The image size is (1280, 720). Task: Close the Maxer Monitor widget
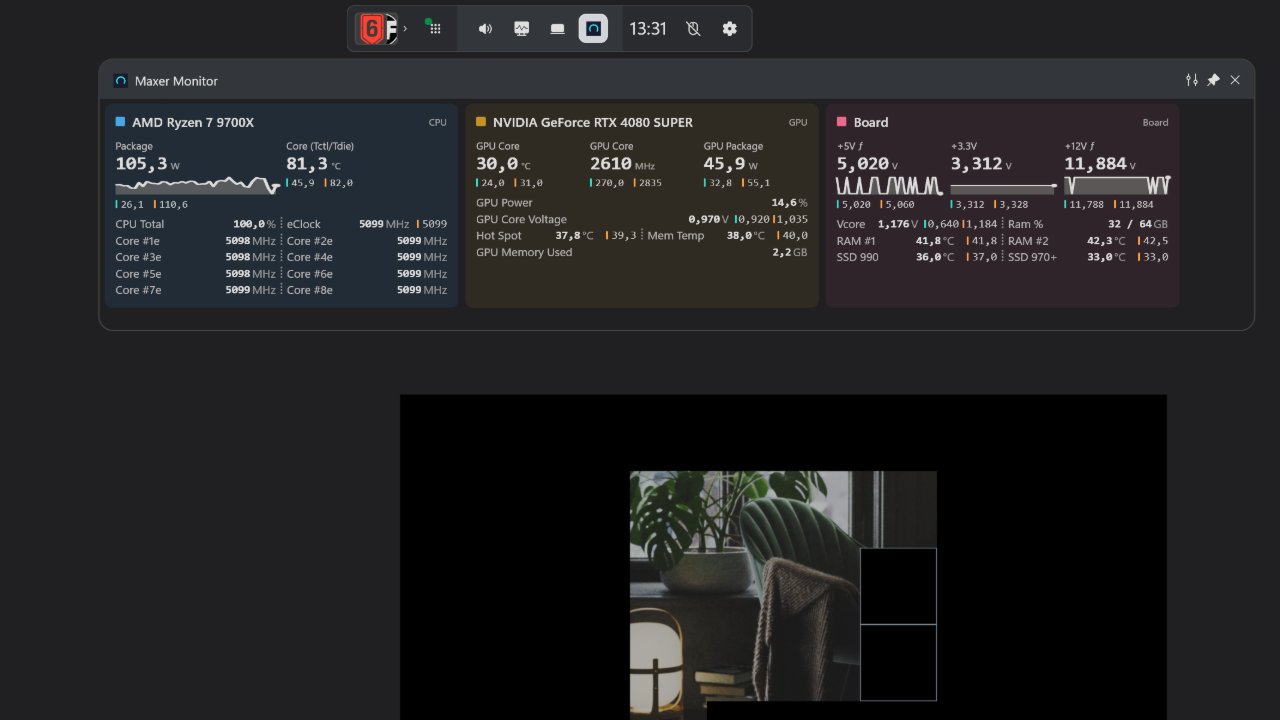(x=1235, y=80)
